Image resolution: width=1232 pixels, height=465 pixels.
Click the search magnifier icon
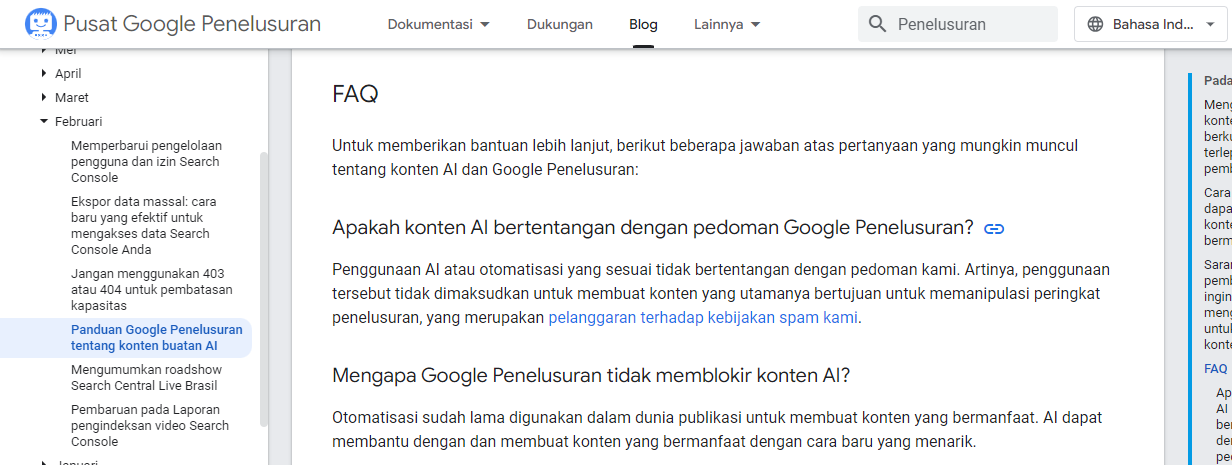pos(878,24)
